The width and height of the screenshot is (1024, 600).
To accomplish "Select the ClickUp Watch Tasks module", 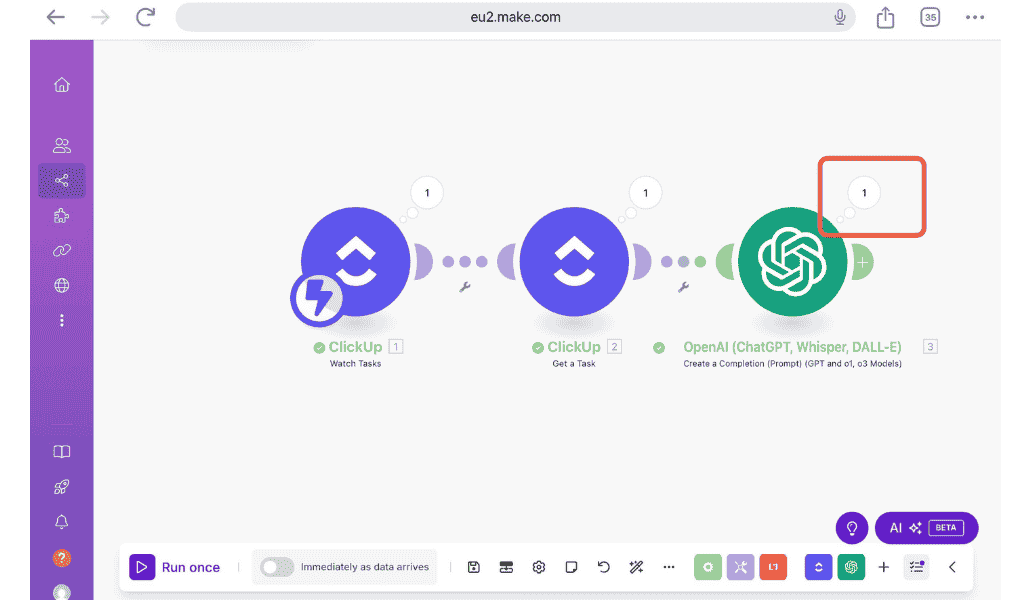I will click(x=356, y=261).
